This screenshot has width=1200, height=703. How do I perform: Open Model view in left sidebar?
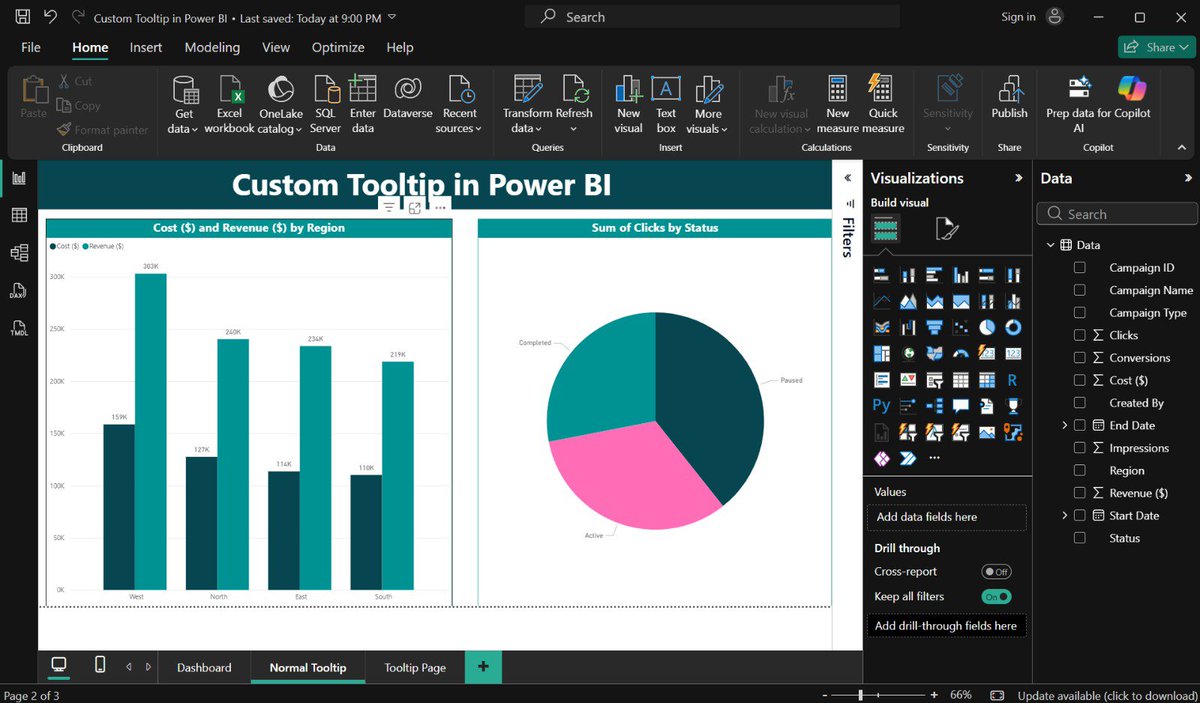pos(18,253)
